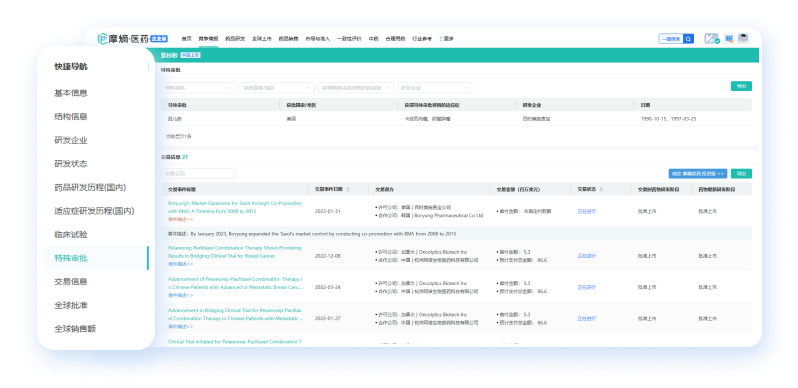
Task: Click the orange notification icon beside the avatar
Action: (x=729, y=39)
